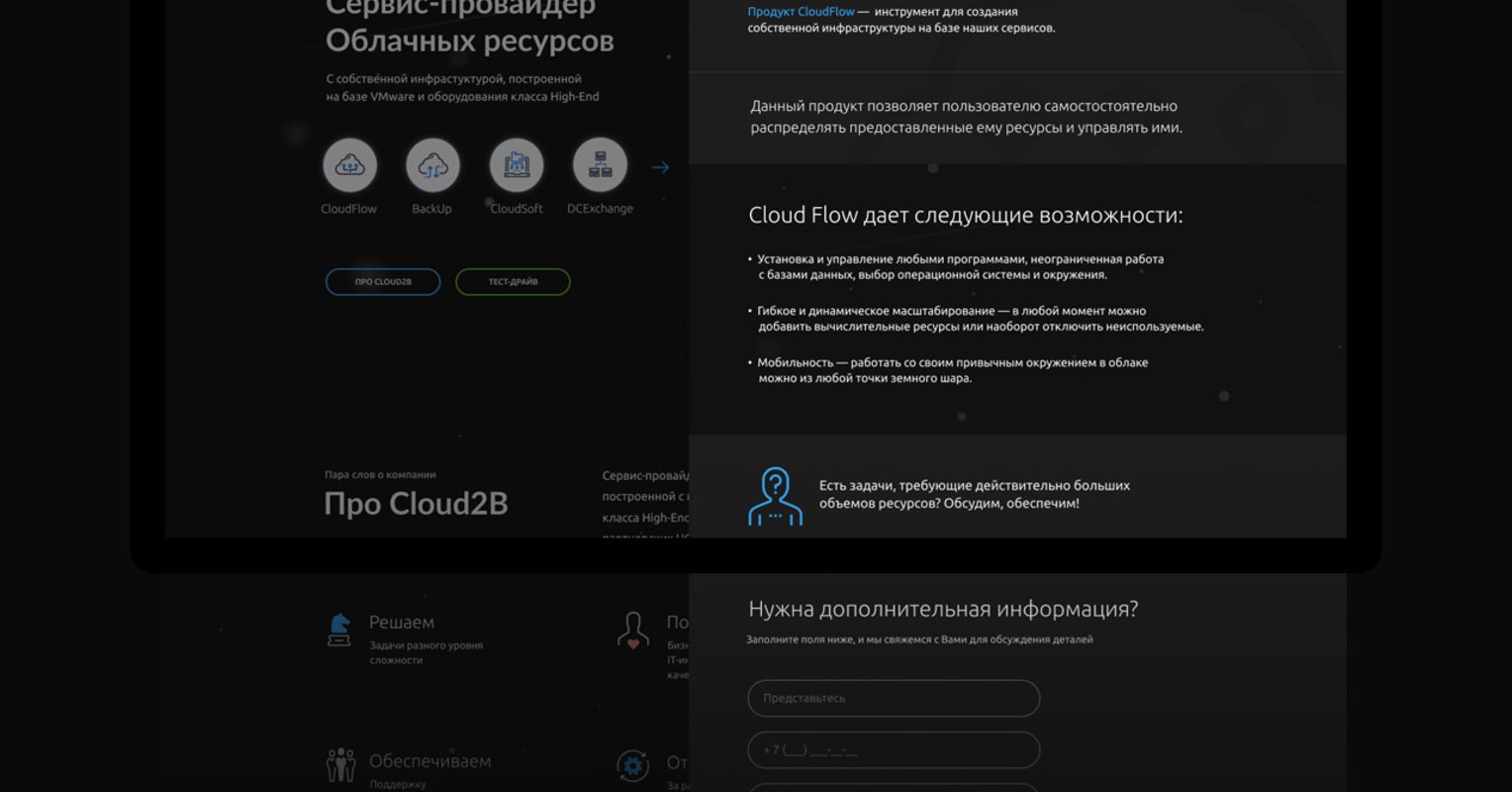Focus the +7 phone number field
The image size is (1512, 792).
894,750
